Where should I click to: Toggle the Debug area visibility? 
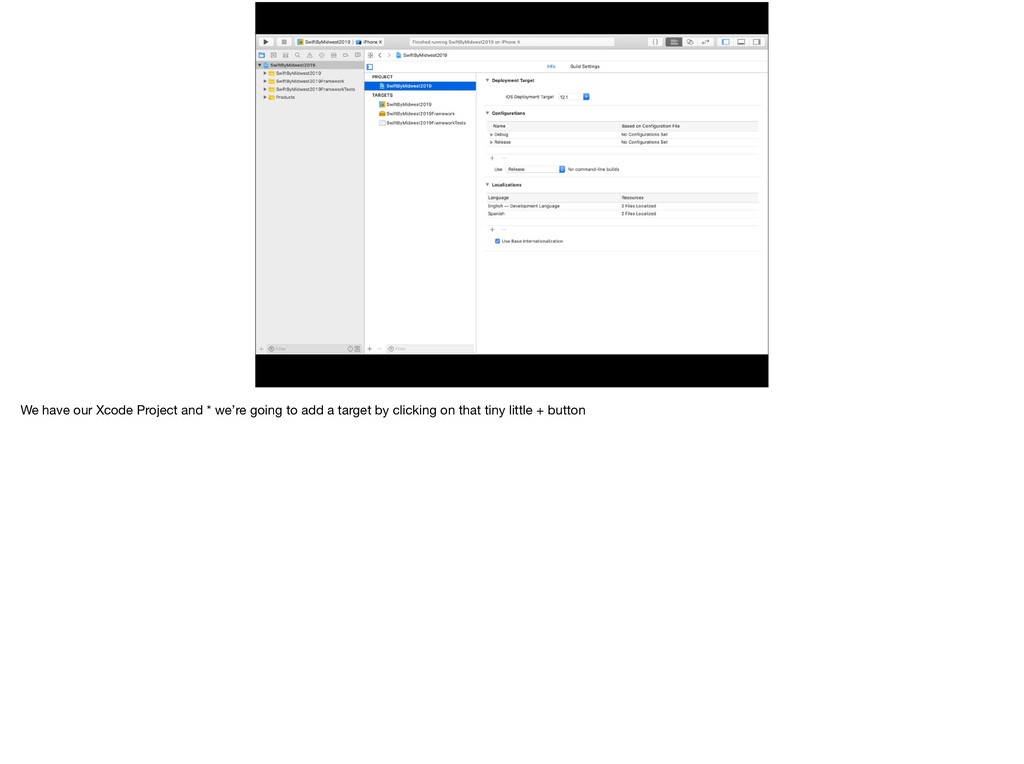[x=741, y=42]
